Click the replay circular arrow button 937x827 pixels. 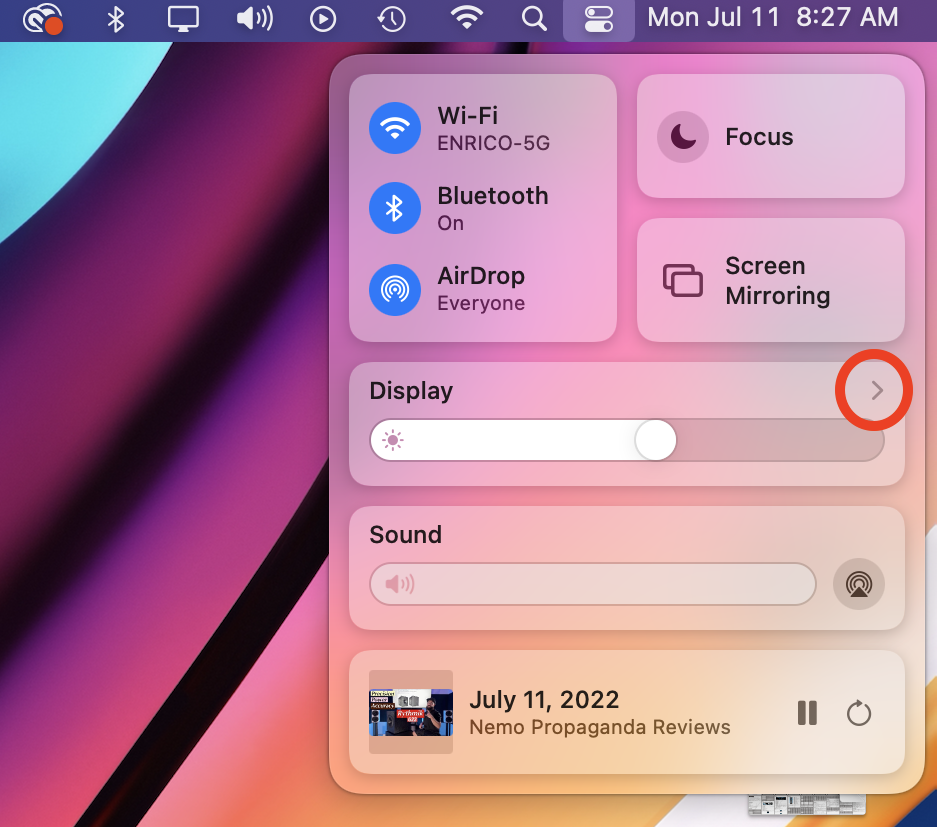859,713
